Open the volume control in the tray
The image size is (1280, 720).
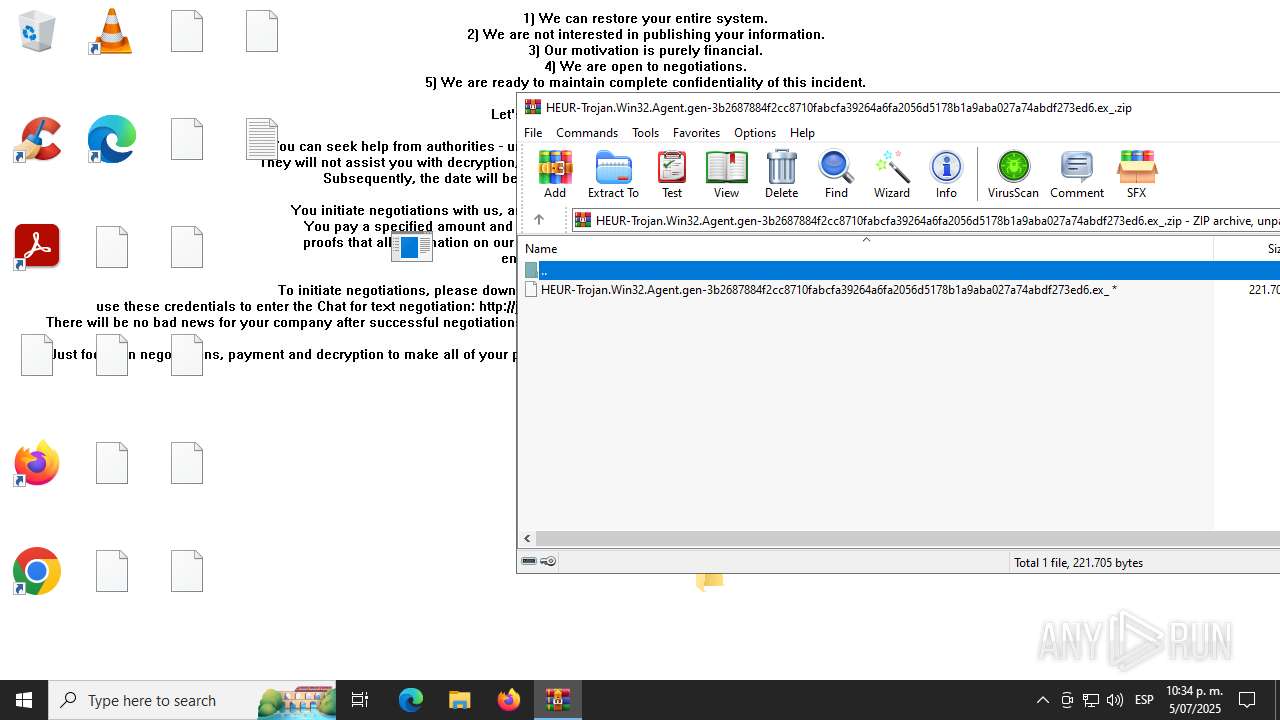point(1115,700)
